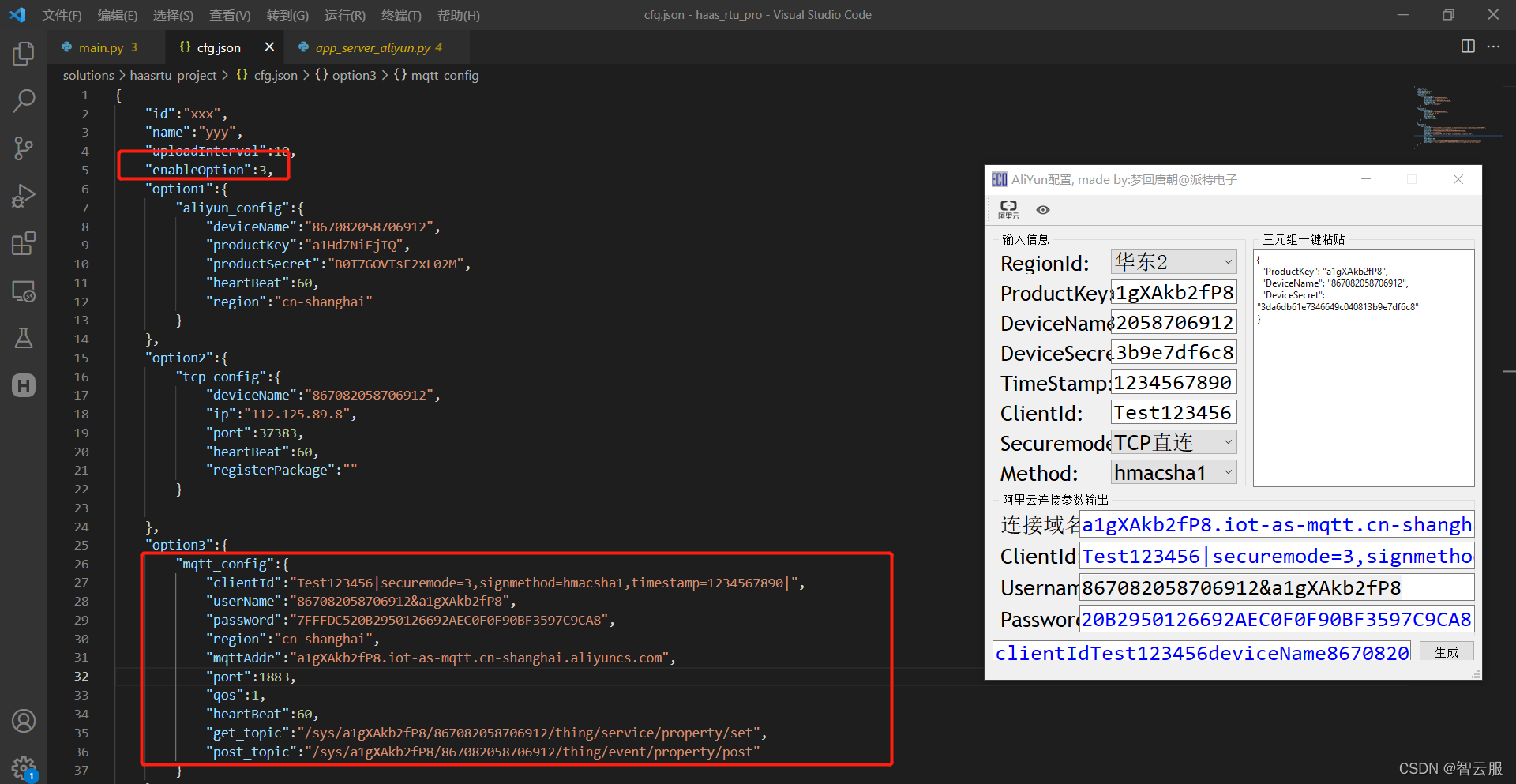The width and height of the screenshot is (1516, 784).
Task: Click the "productSecret" line
Action: [338, 264]
